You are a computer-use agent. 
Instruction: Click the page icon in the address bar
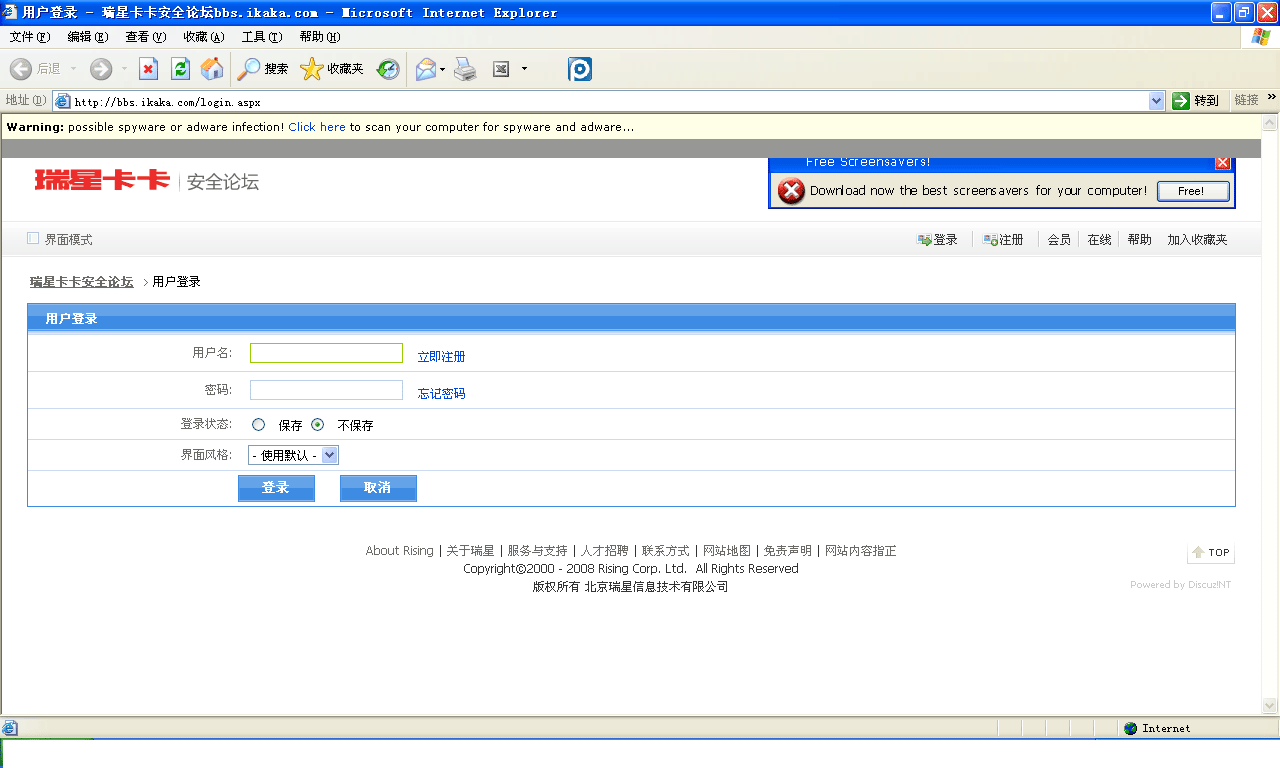coord(62,101)
